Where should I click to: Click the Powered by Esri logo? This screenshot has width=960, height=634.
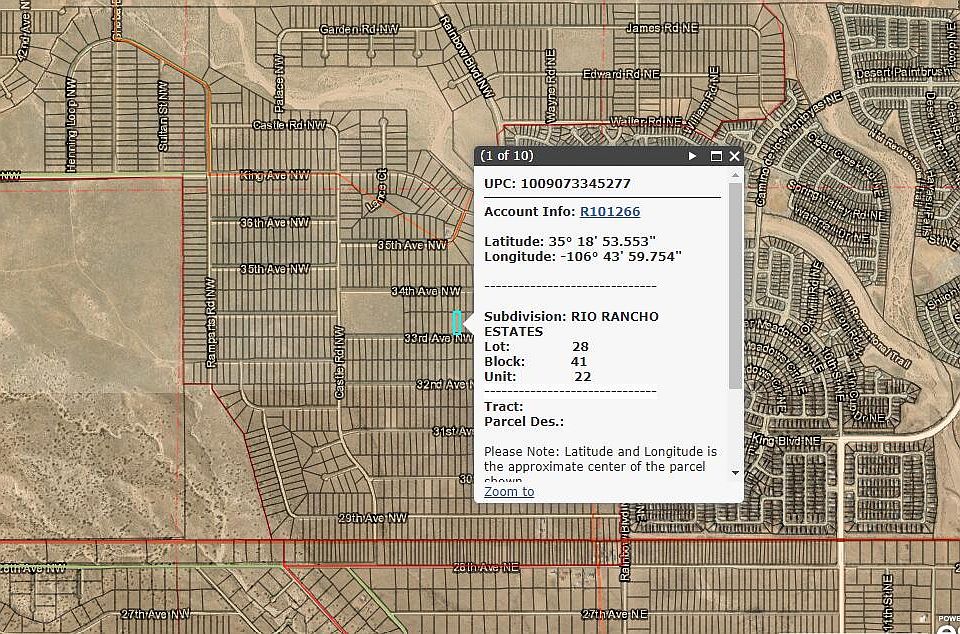948,623
